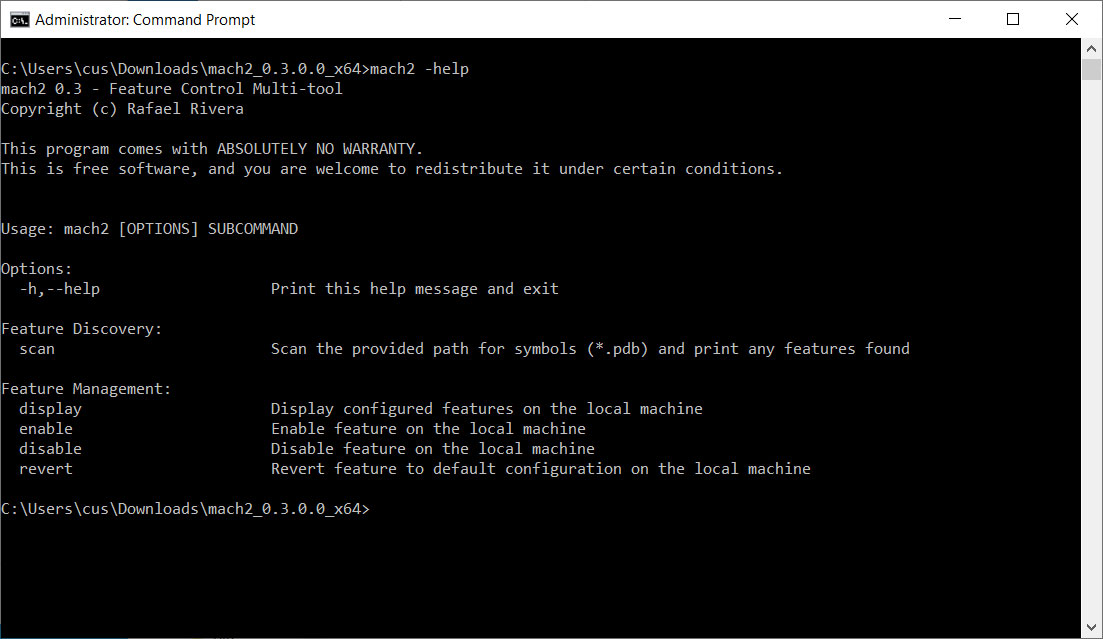The image size is (1103, 639).
Task: Close the Administrator Command Prompt window
Action: [1072, 19]
